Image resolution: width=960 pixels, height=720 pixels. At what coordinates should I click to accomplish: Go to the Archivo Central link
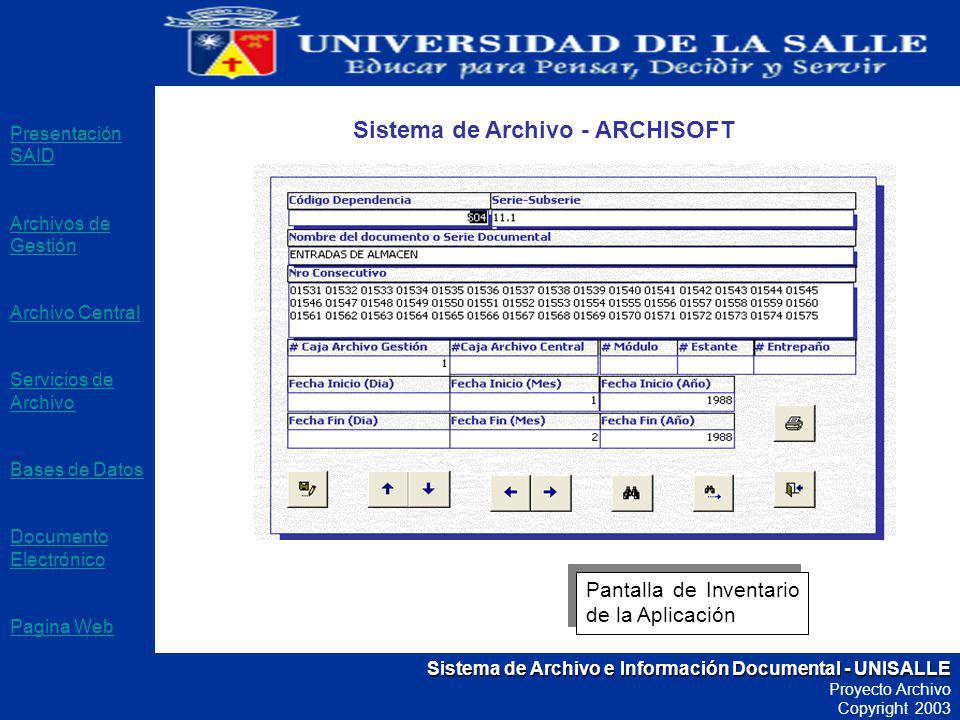(75, 313)
